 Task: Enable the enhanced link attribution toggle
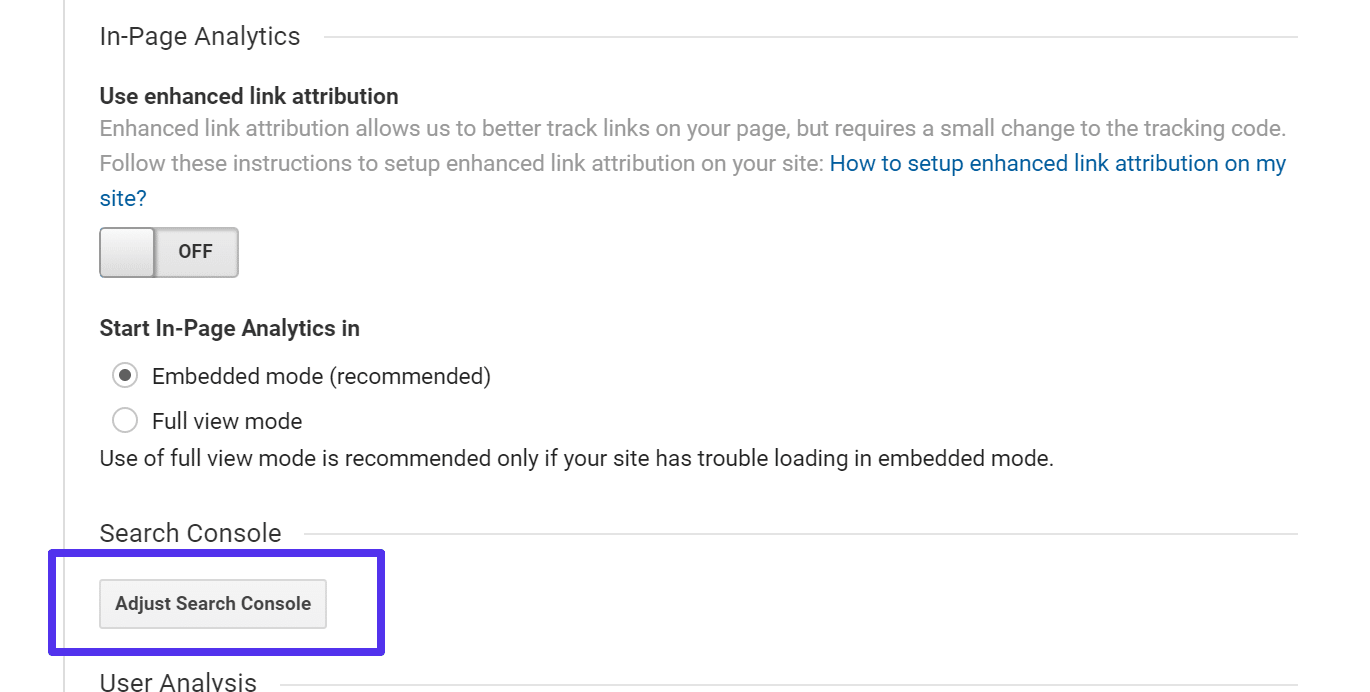point(168,252)
